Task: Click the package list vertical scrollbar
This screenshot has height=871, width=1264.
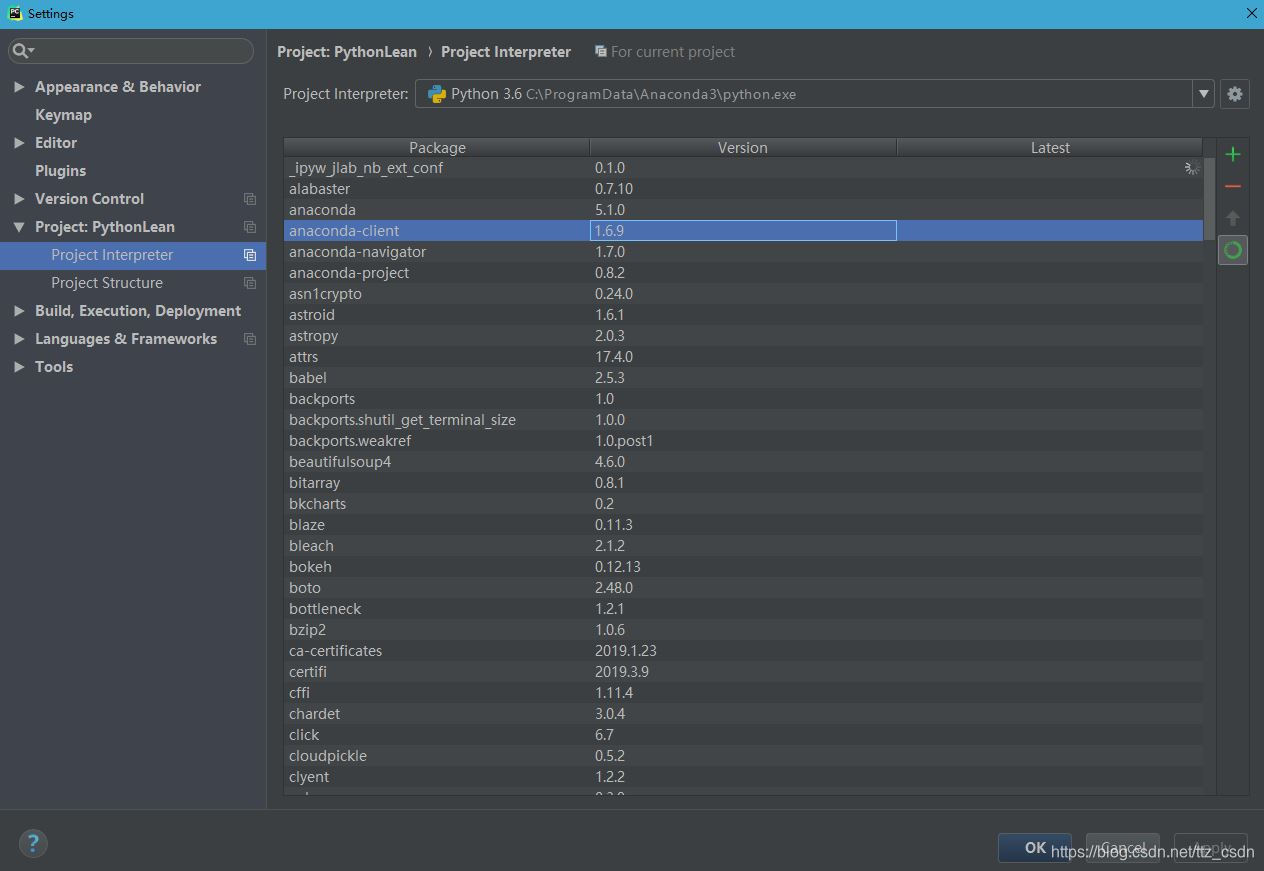Action: [x=1210, y=198]
